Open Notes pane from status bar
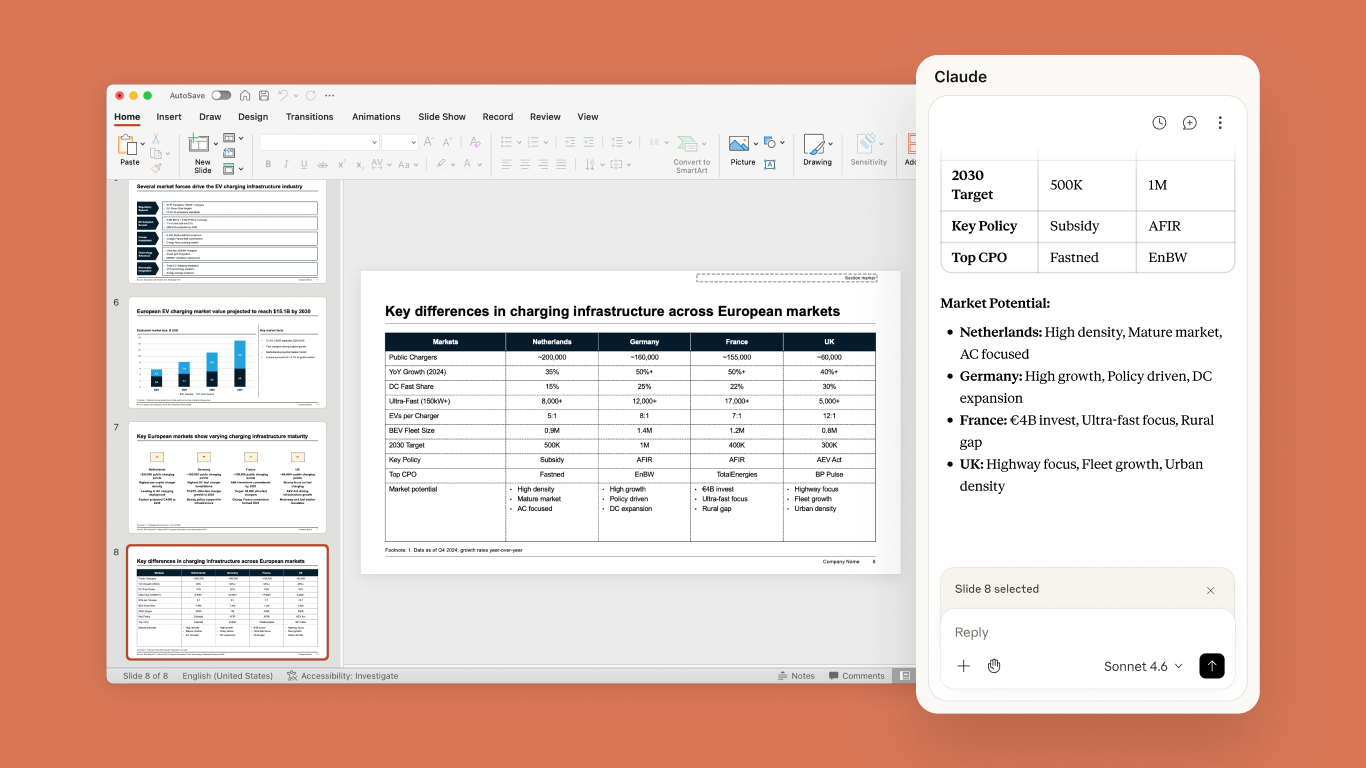This screenshot has width=1366, height=768. 796,676
